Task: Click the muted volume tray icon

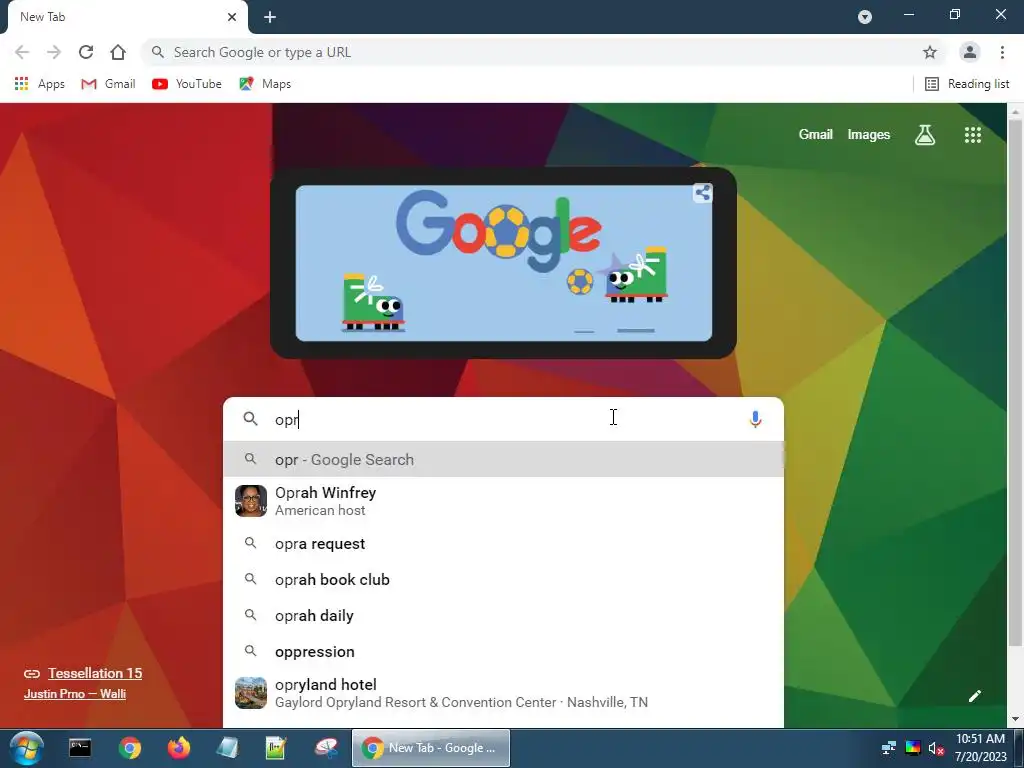Action: pyautogui.click(x=936, y=748)
